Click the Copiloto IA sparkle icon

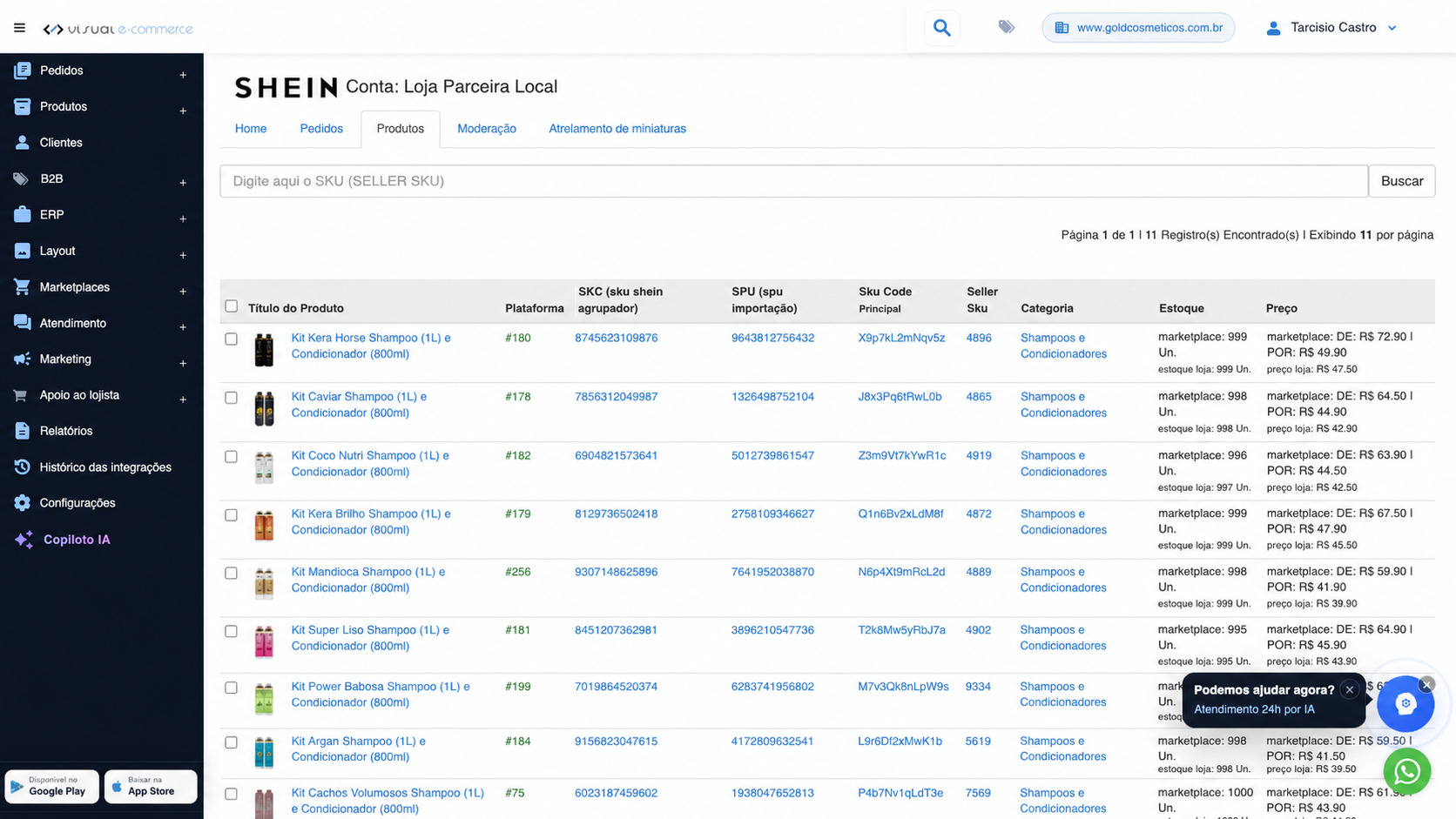[x=24, y=540]
